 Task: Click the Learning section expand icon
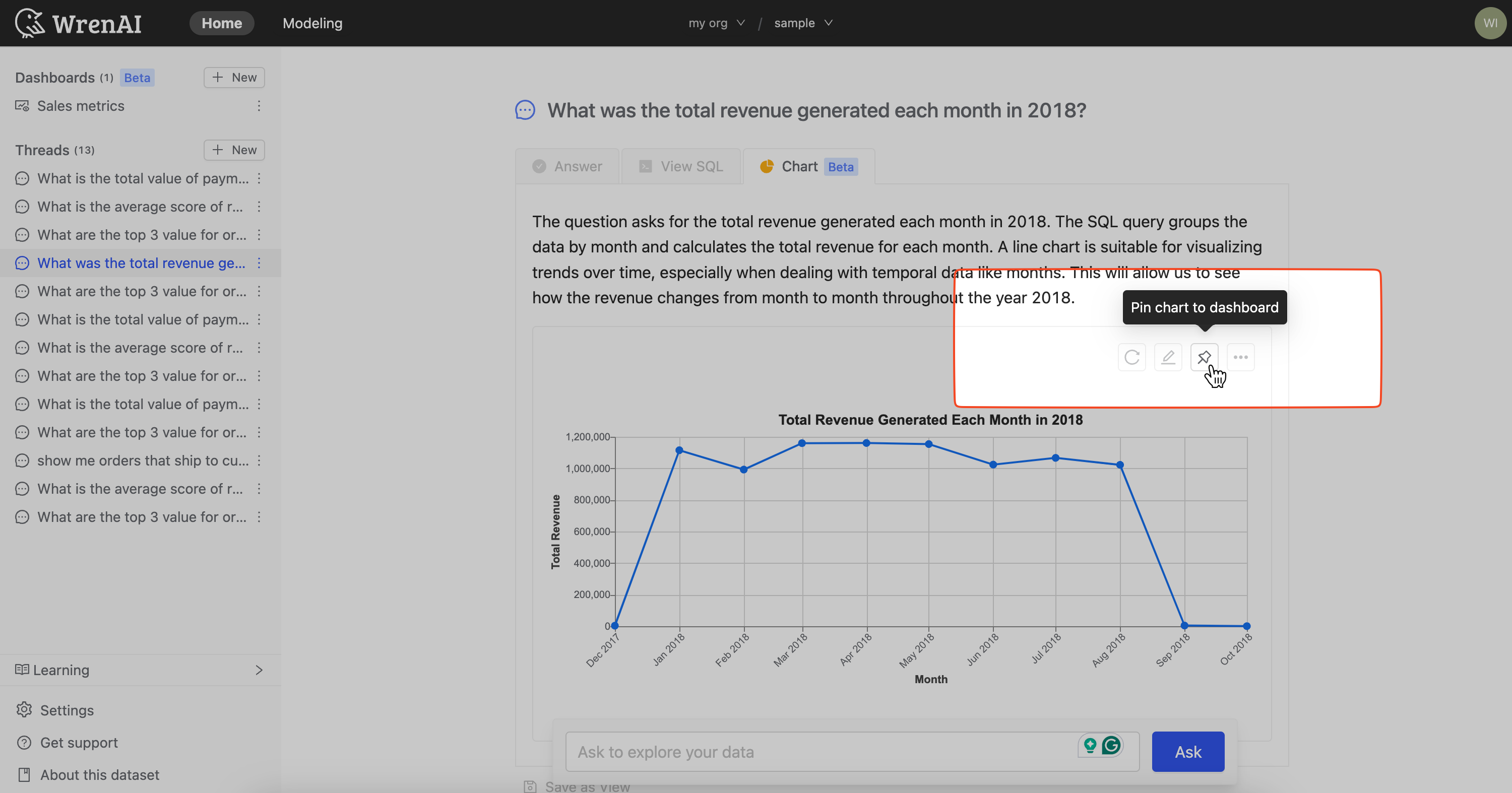click(x=258, y=670)
